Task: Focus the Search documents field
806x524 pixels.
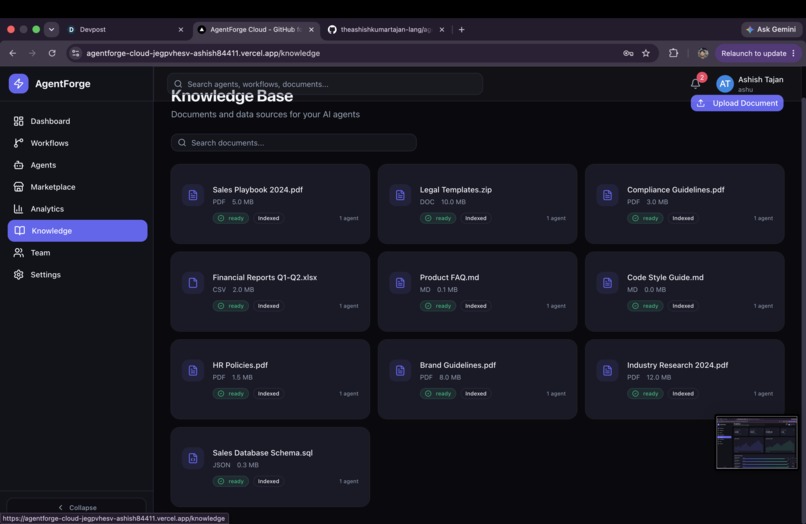Action: click(294, 143)
